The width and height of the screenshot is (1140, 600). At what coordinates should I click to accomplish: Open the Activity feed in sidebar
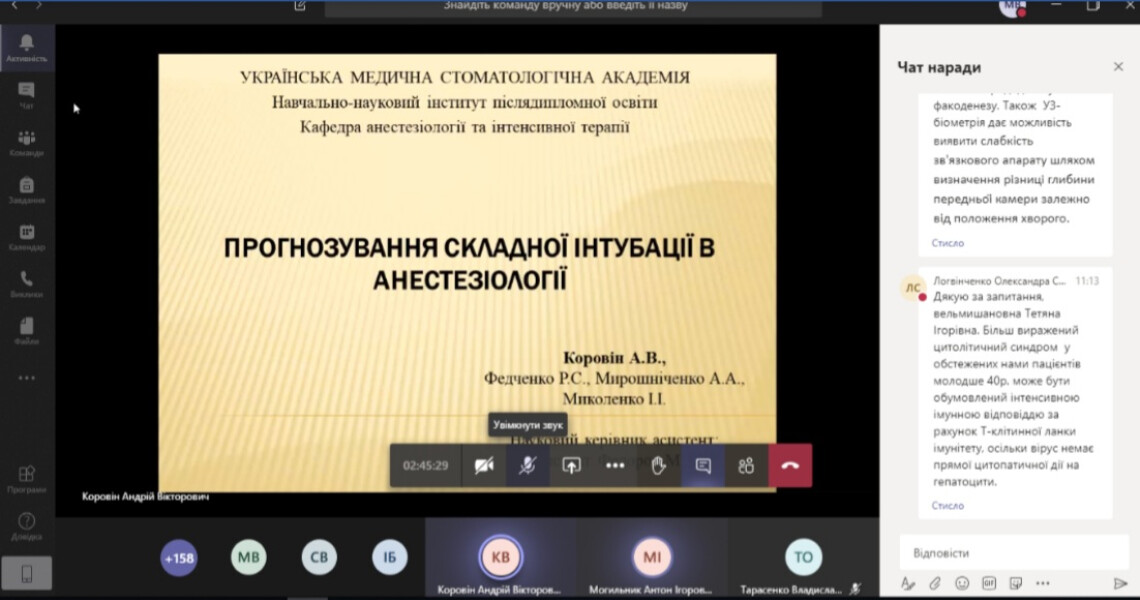coord(26,46)
